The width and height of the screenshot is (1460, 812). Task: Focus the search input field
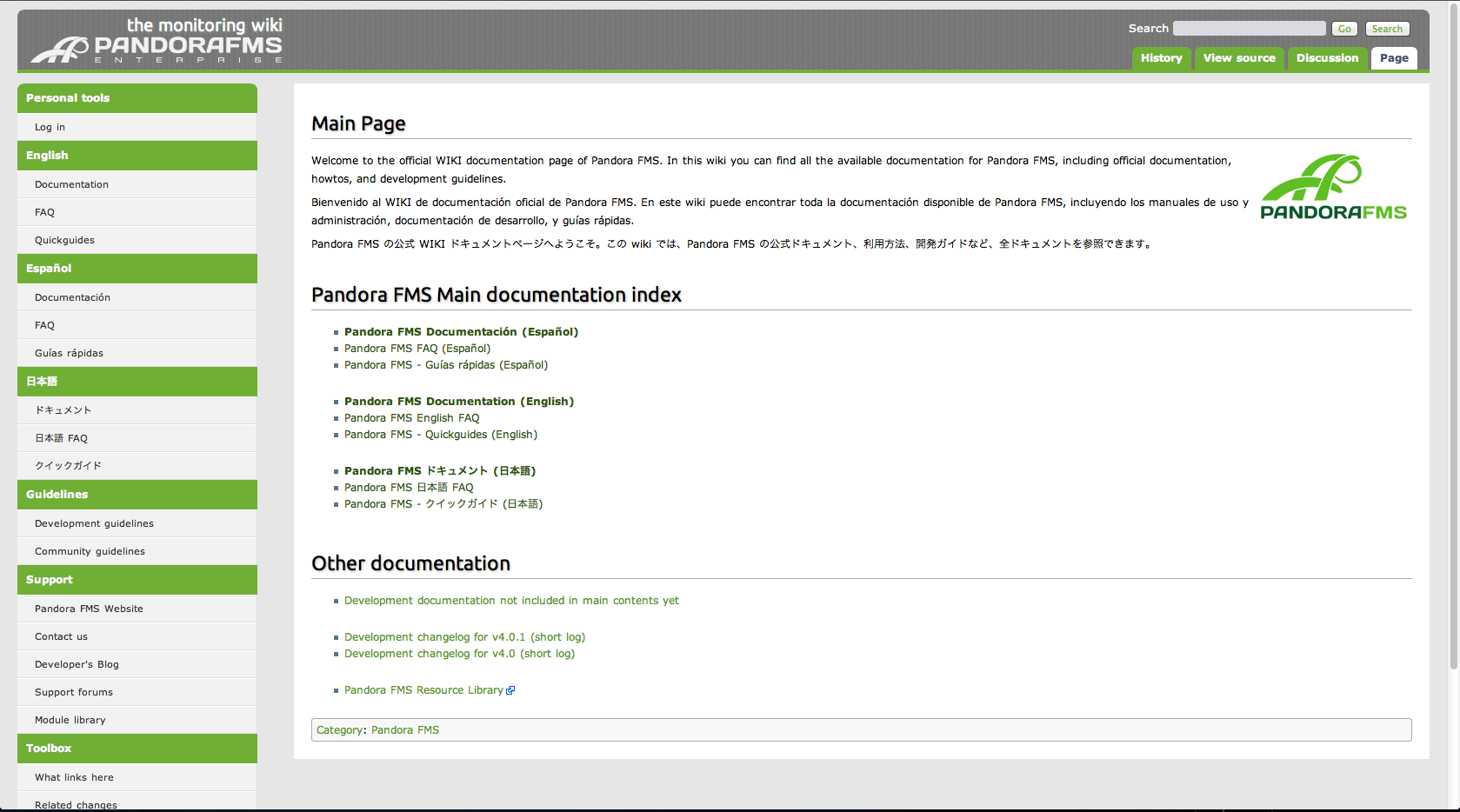[x=1249, y=29]
